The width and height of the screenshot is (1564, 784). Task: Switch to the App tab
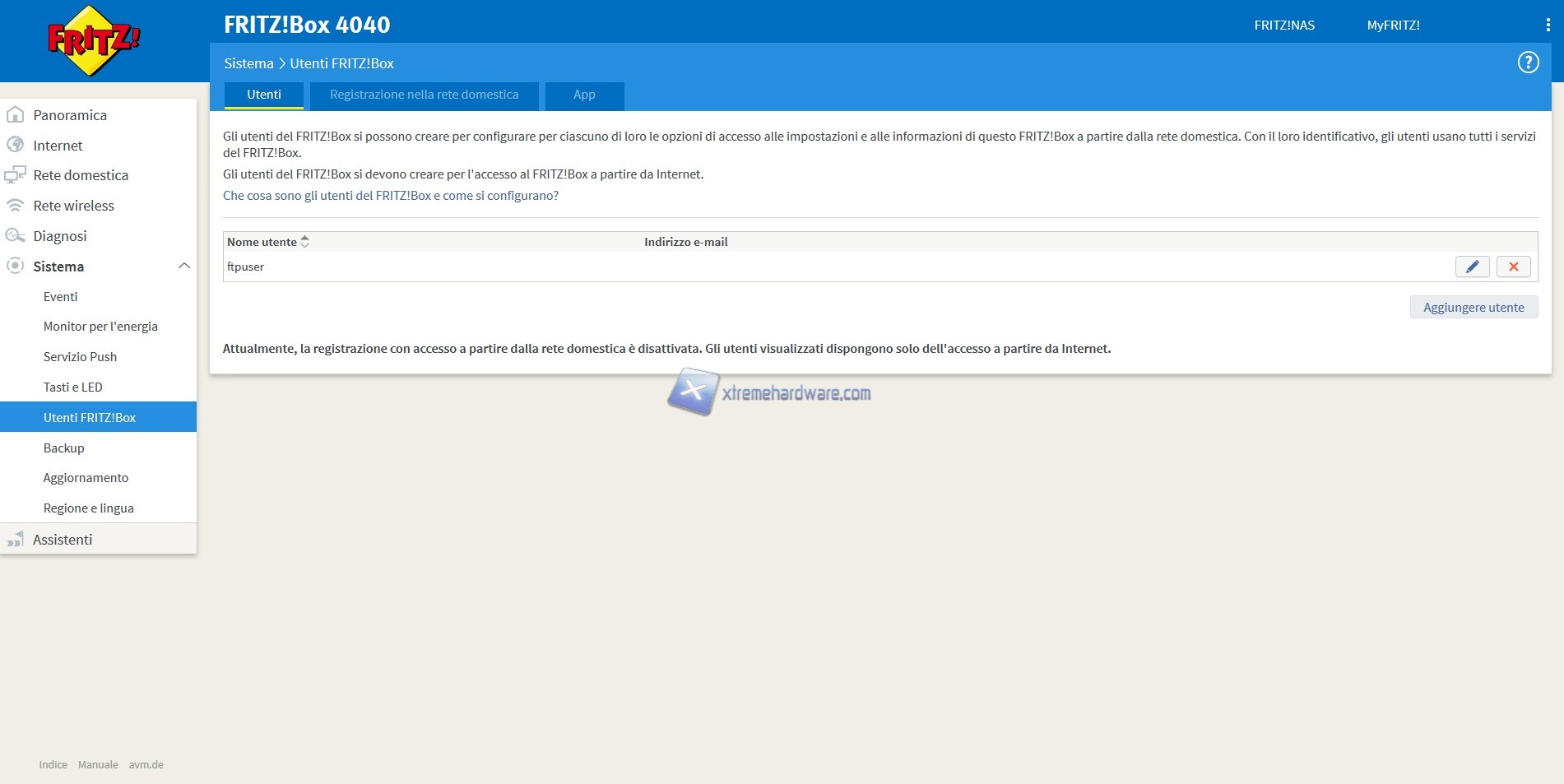(584, 95)
